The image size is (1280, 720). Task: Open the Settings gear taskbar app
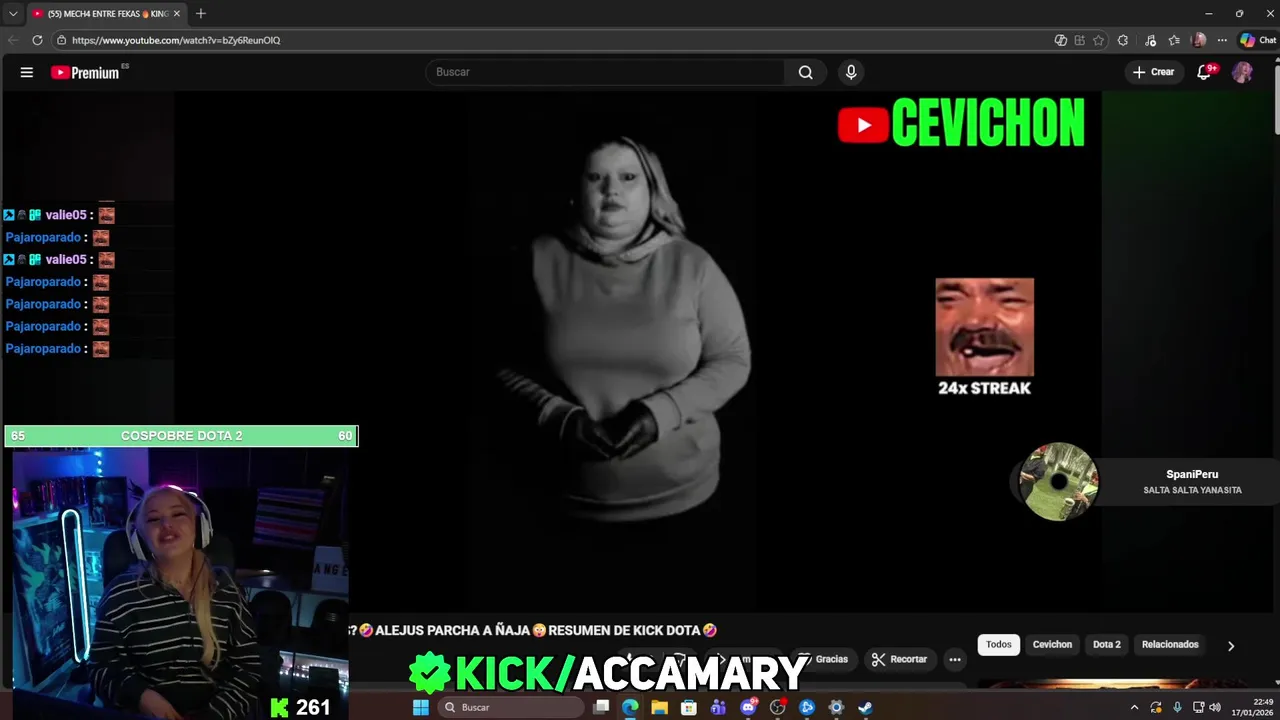[x=836, y=707]
